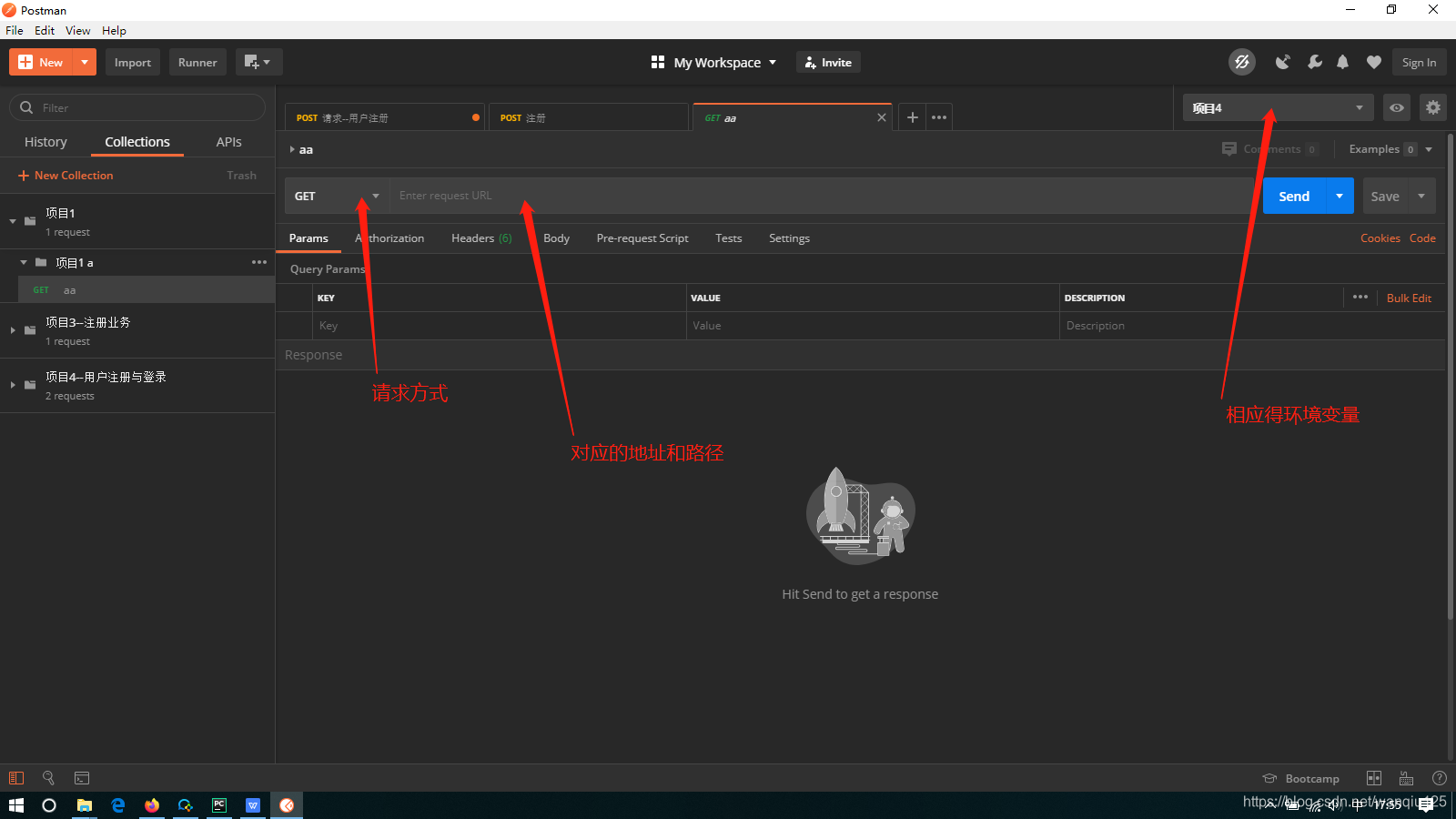Open tab options three-dots menu
Viewport: 1456px width, 819px height.
click(x=939, y=117)
